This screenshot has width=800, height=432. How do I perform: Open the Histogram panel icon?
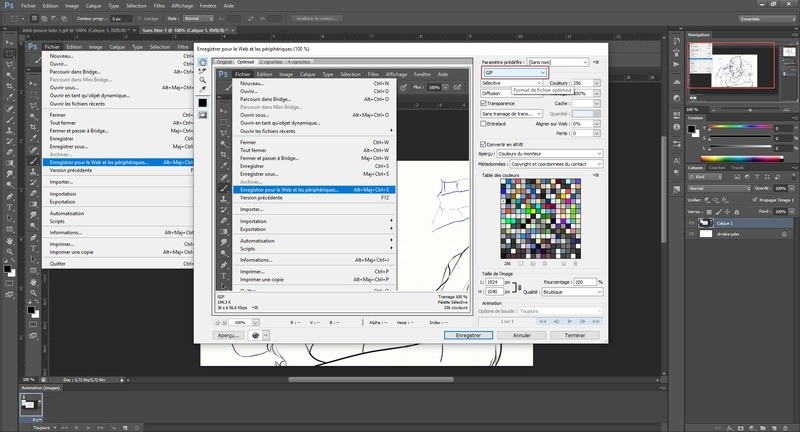click(677, 82)
